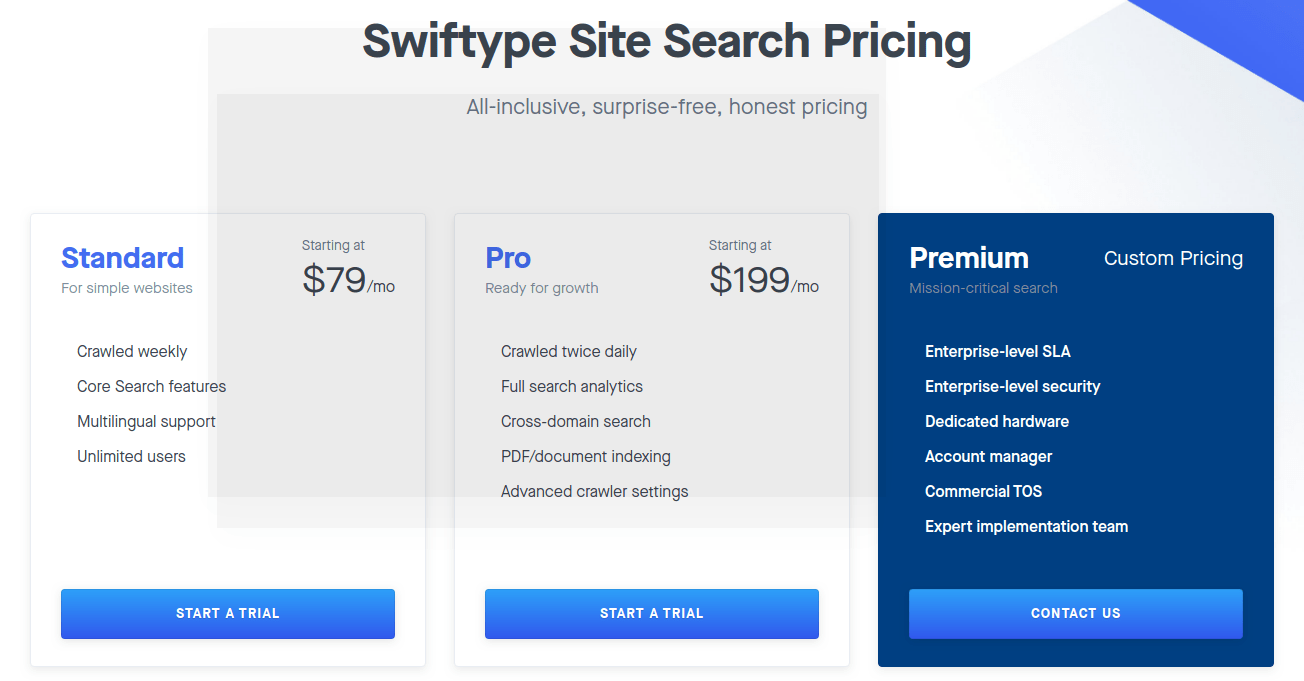The width and height of the screenshot is (1304, 681).
Task: Click the 'PDF/document indexing' feature item
Action: coord(586,456)
